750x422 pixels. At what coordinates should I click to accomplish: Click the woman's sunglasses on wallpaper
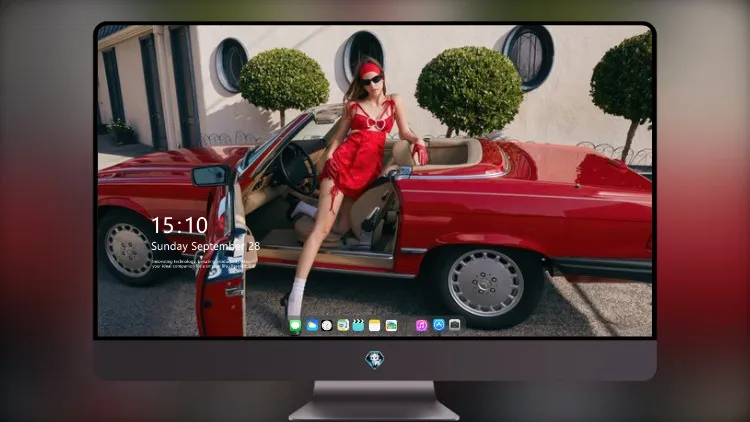pyautogui.click(x=372, y=80)
